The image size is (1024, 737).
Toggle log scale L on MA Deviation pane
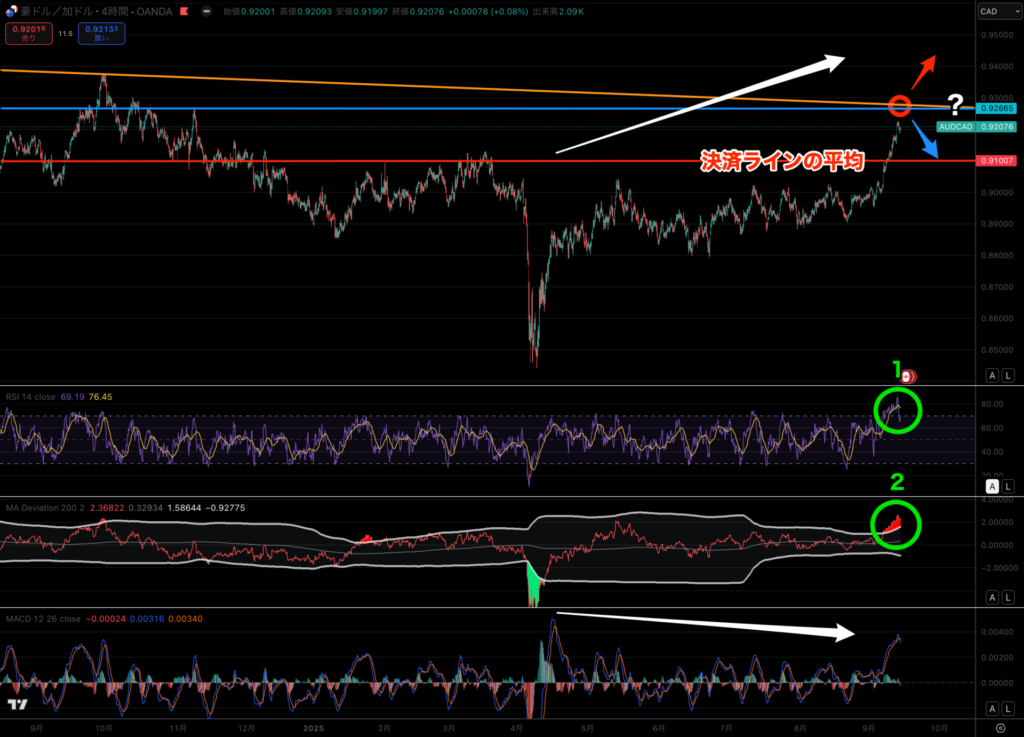coord(1008,597)
